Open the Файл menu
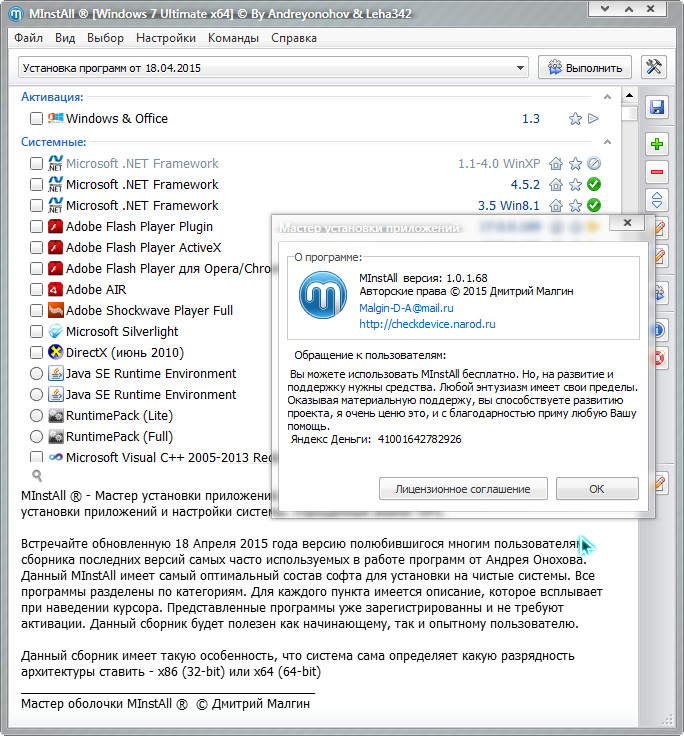Viewport: 684px width, 736px height. (28, 38)
